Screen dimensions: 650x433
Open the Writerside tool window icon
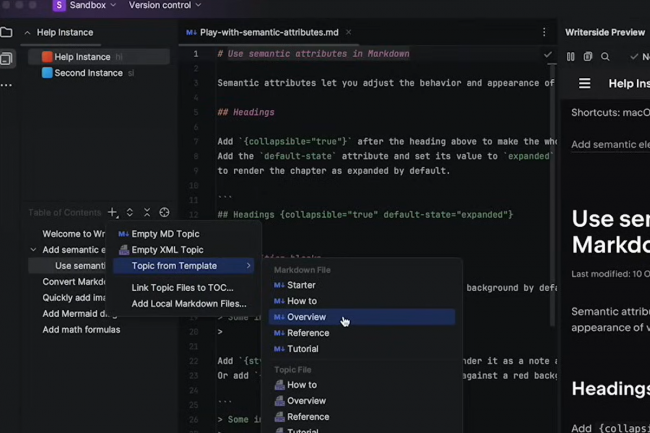pos(6,59)
